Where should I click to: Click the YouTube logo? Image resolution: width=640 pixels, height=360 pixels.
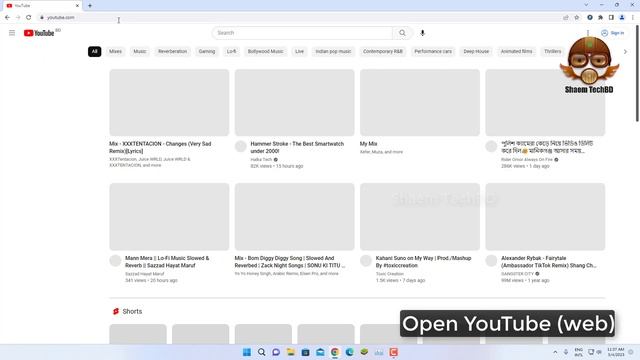click(x=39, y=33)
